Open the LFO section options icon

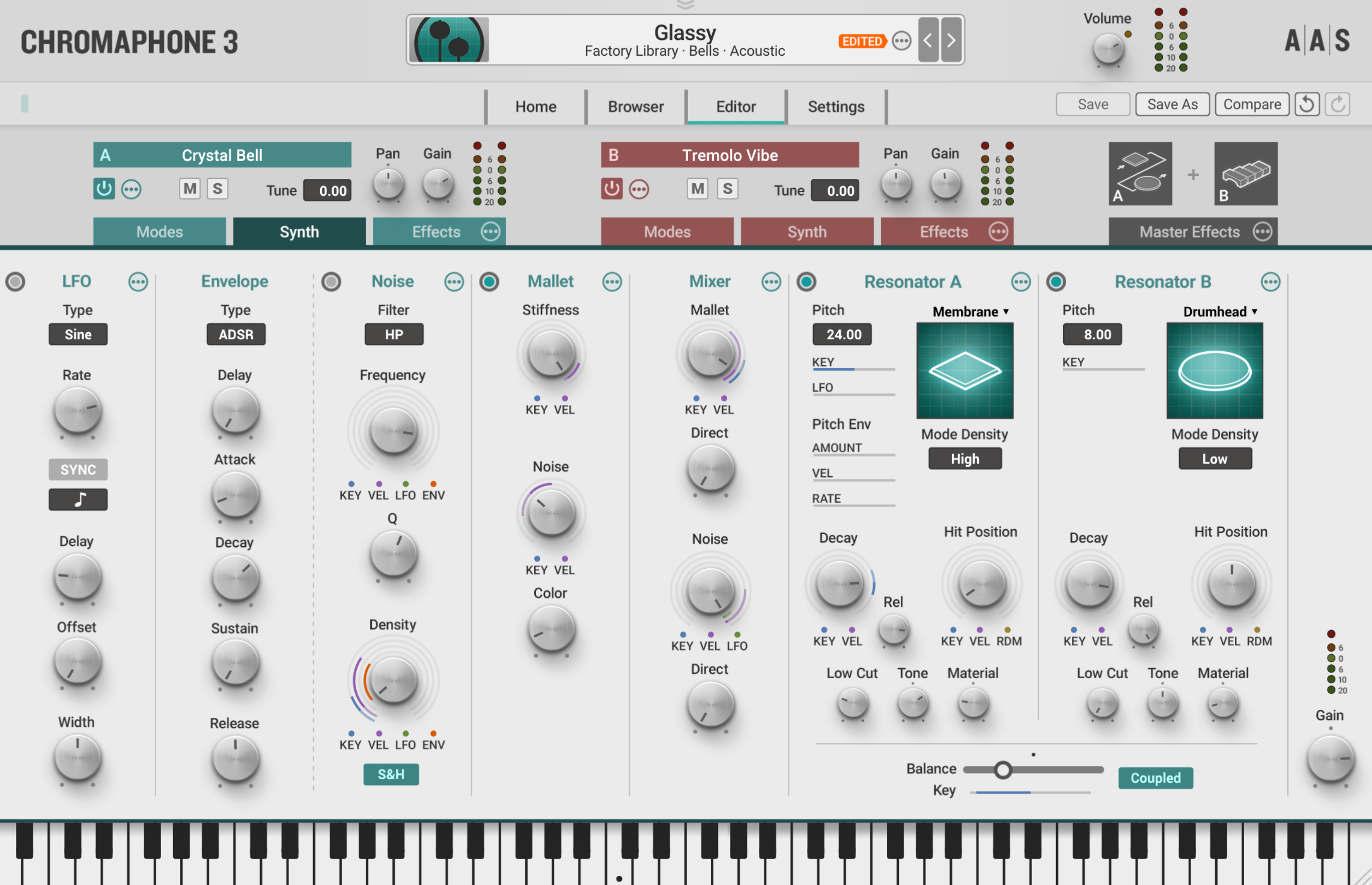(x=139, y=282)
